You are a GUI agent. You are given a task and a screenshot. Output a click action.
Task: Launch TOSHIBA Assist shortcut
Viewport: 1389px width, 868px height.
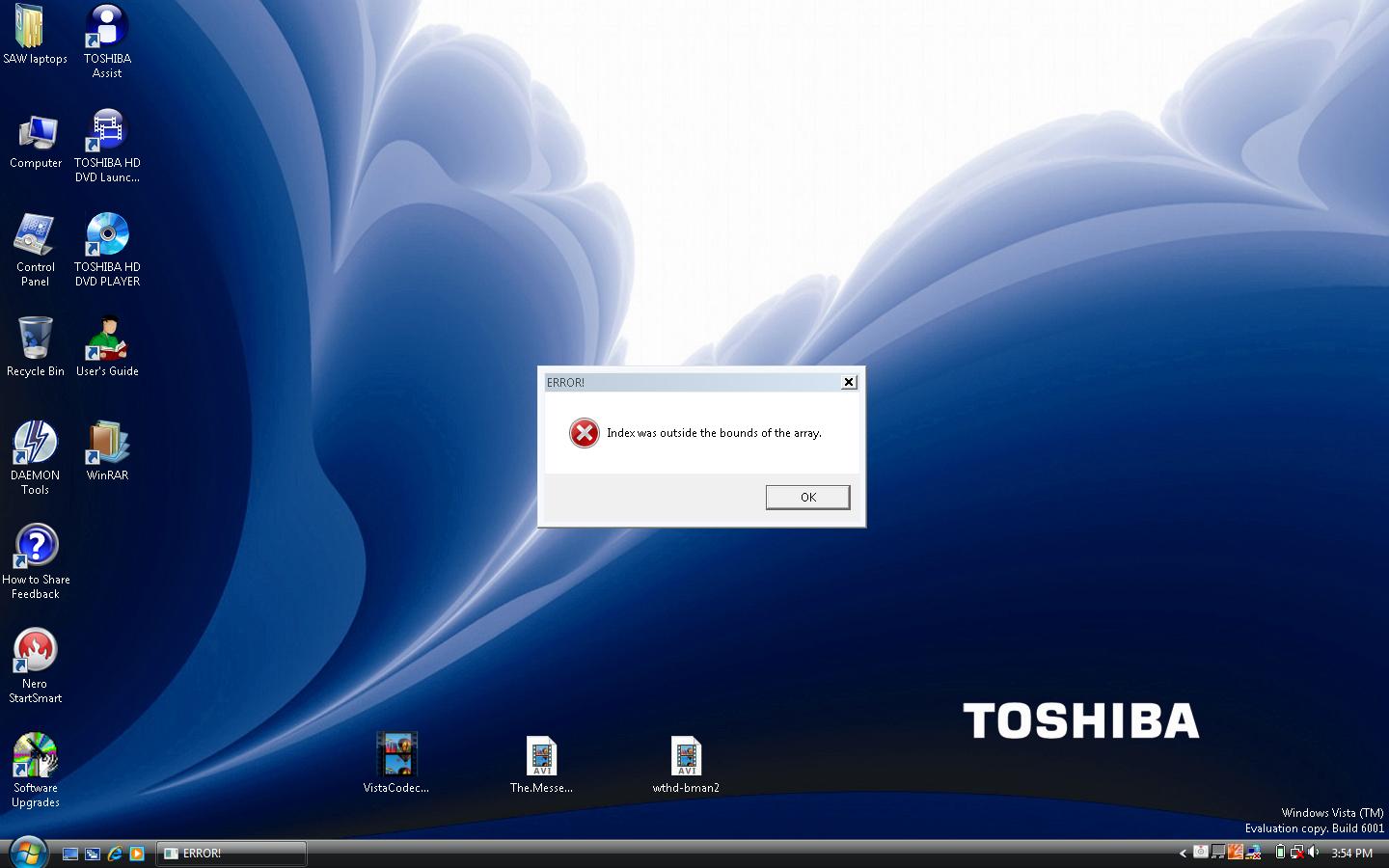tap(107, 41)
